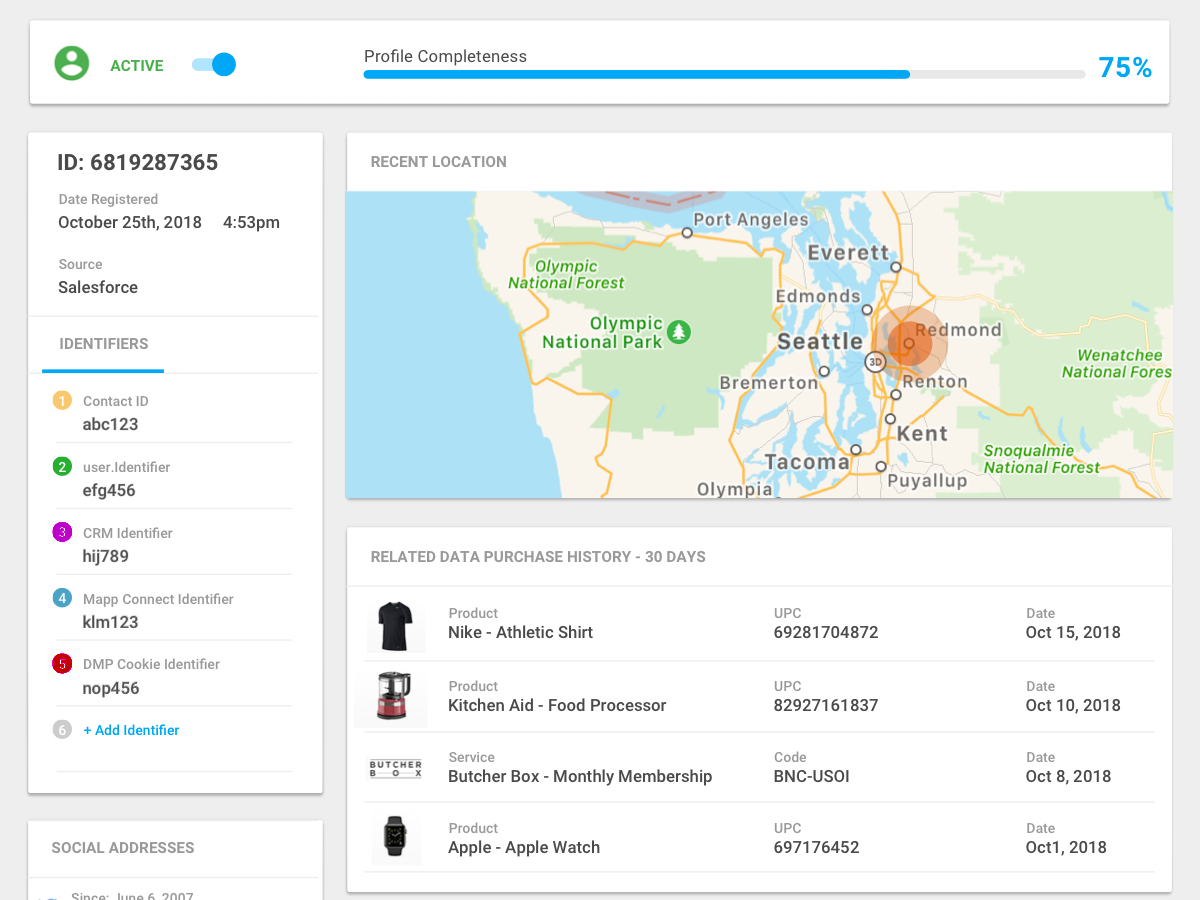Click the yellow number 1 Contact ID badge

[x=62, y=401]
